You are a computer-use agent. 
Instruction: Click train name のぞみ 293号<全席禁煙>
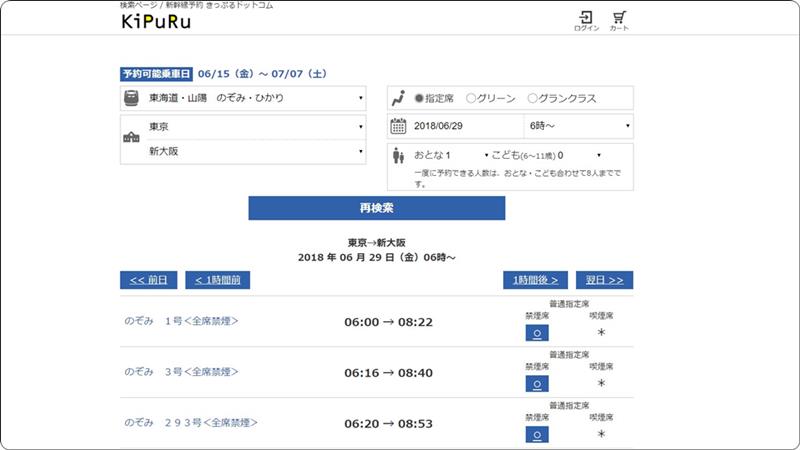click(x=191, y=423)
